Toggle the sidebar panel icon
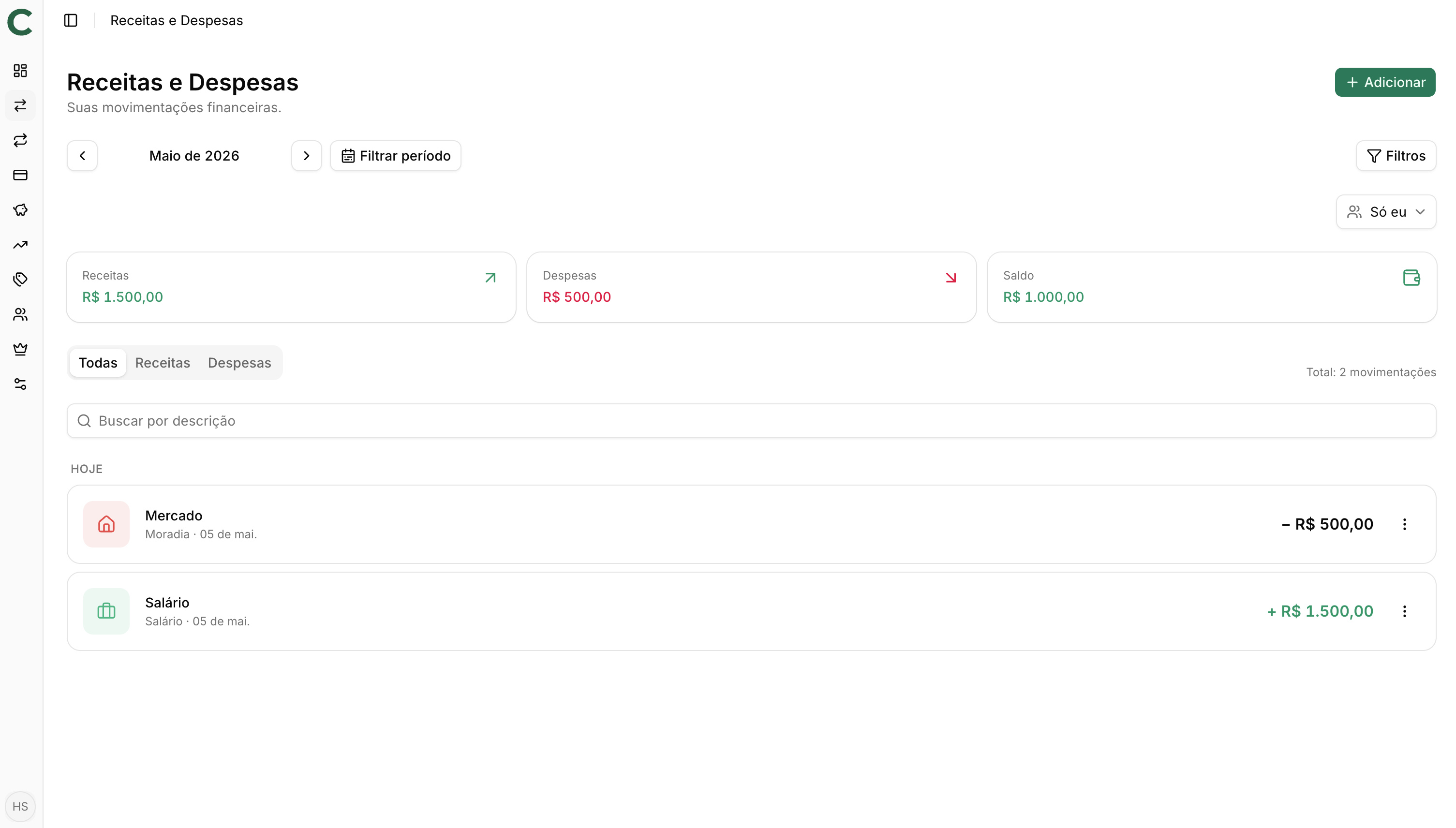1456x828 pixels. tap(71, 20)
